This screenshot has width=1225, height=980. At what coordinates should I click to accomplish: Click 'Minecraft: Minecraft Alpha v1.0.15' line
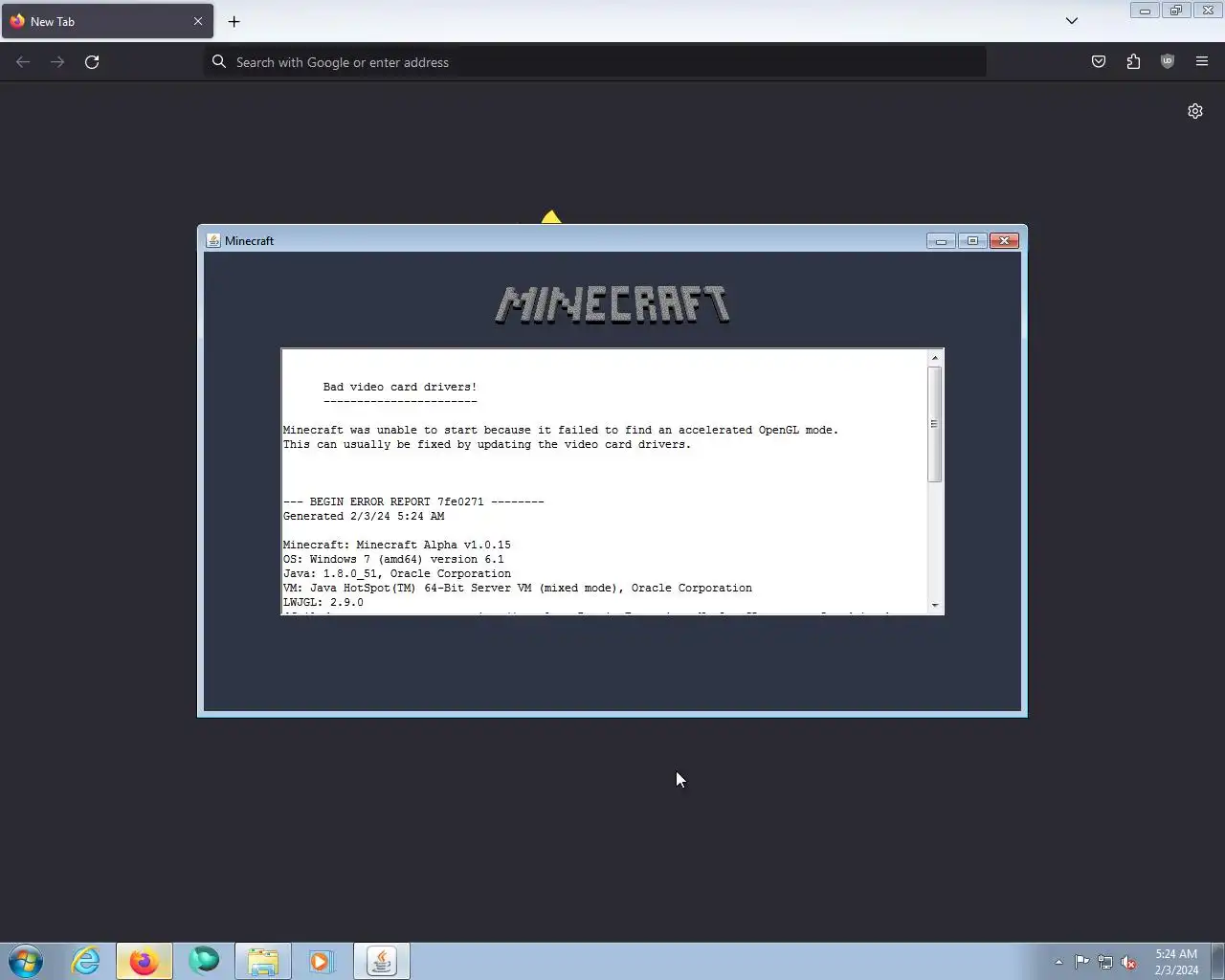coord(397,546)
